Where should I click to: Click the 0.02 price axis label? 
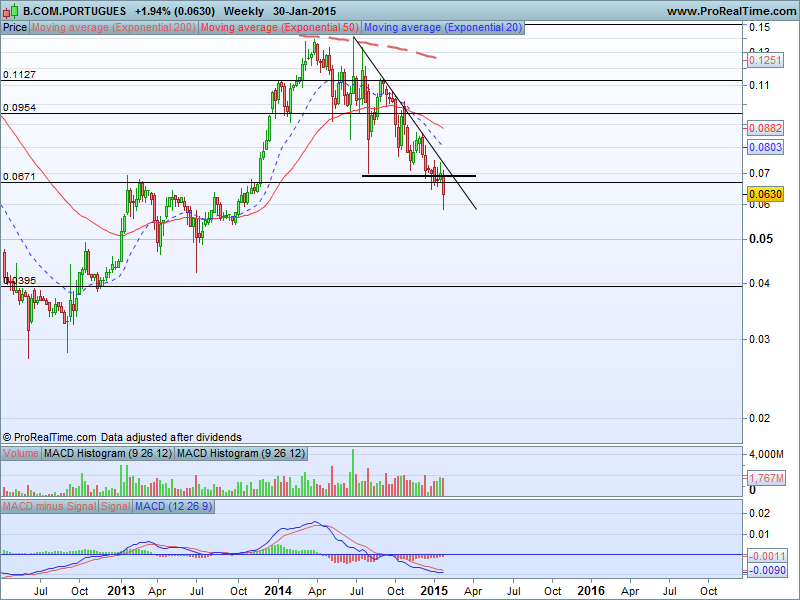tap(759, 418)
